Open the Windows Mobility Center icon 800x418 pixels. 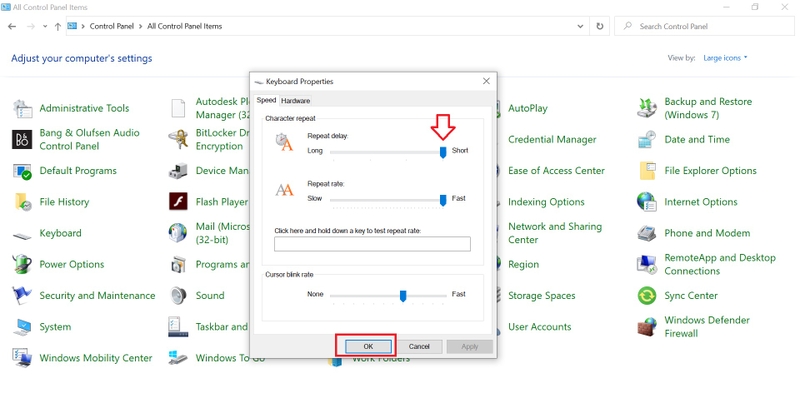pyautogui.click(x=22, y=358)
